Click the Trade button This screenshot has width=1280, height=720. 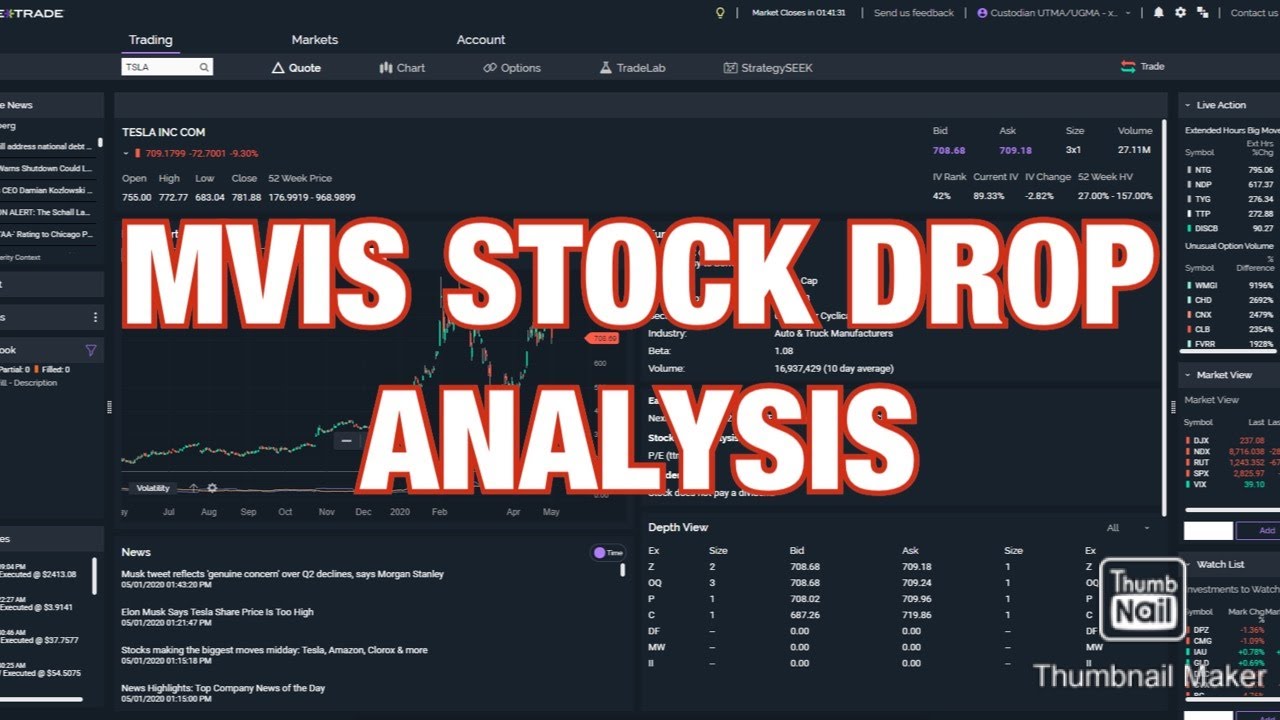point(1143,66)
